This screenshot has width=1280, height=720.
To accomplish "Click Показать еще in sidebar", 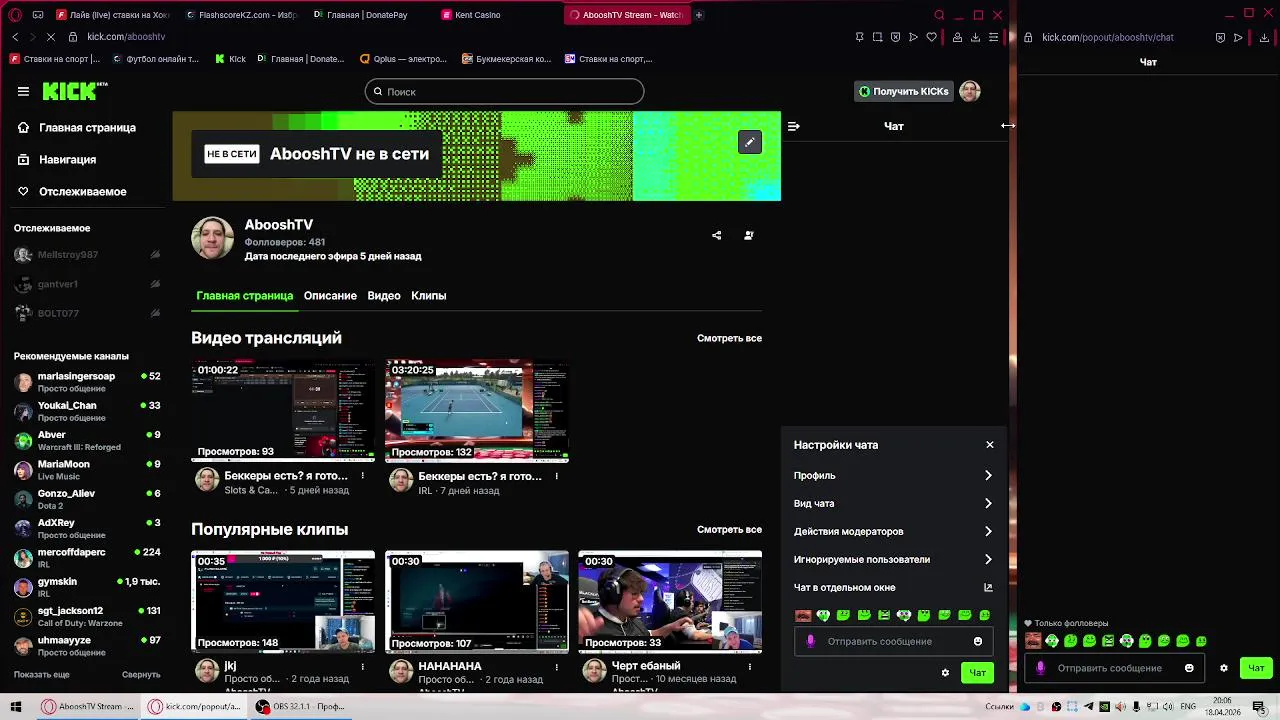I will pyautogui.click(x=42, y=675).
